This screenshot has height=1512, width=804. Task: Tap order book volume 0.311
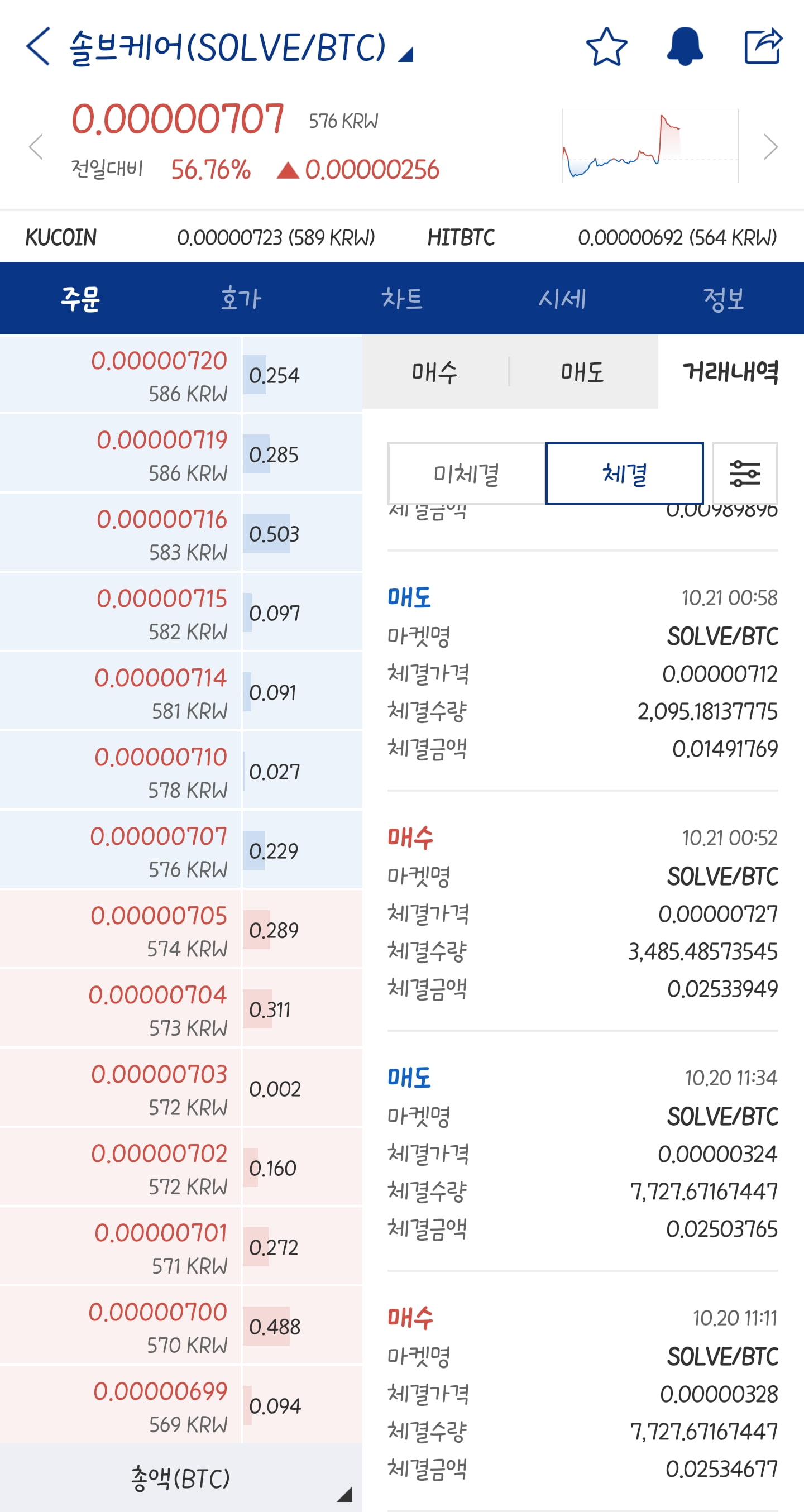coord(270,1009)
